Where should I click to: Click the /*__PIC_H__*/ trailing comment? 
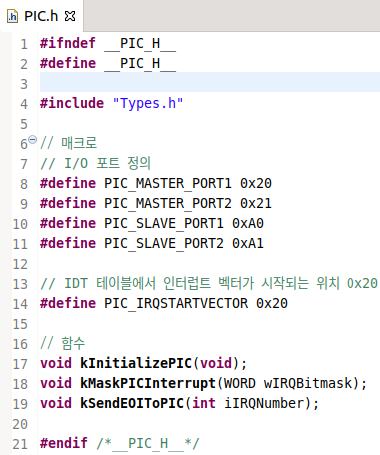[x=148, y=444]
